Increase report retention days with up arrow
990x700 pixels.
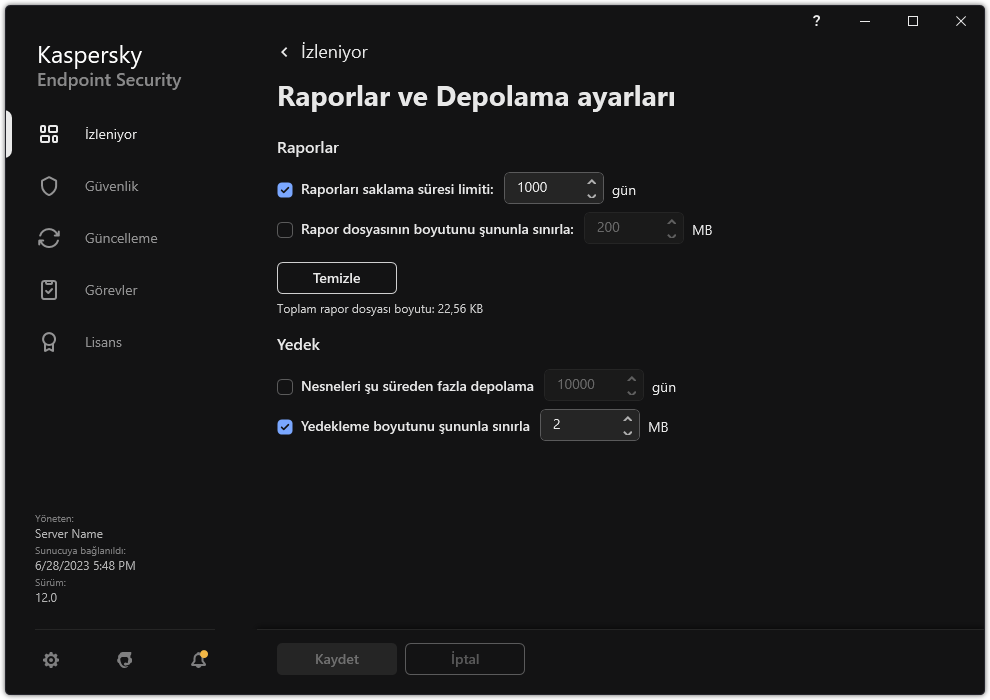point(591,181)
